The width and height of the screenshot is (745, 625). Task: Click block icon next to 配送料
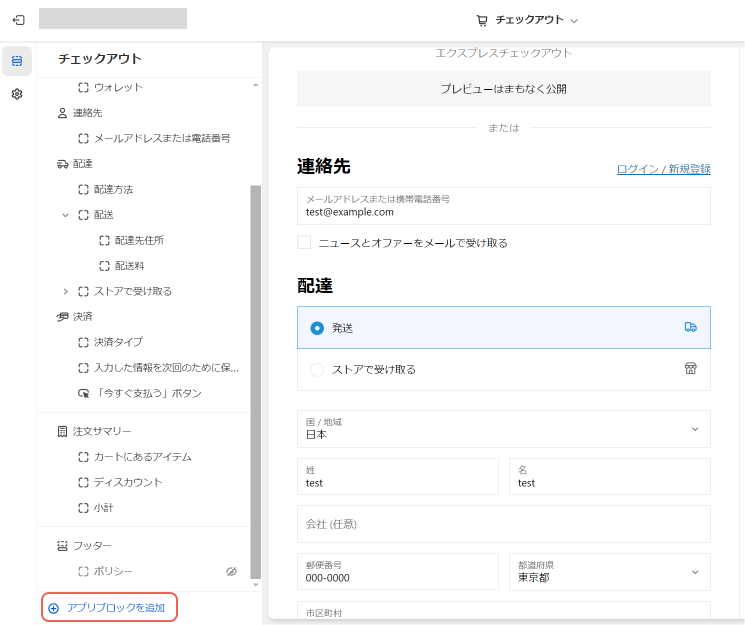pyautogui.click(x=105, y=266)
